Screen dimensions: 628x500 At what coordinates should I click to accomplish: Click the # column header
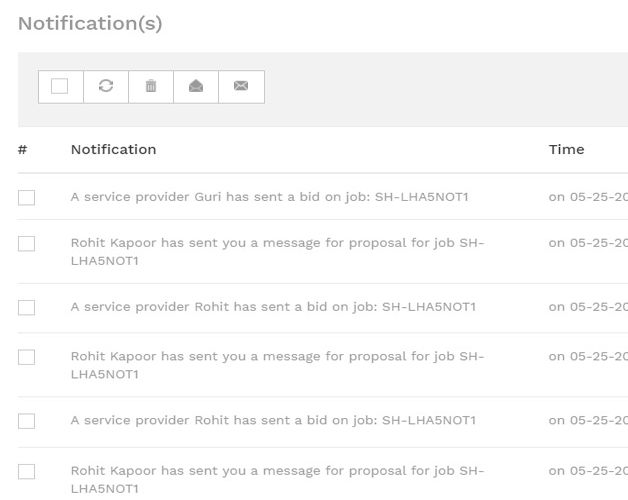(22, 150)
